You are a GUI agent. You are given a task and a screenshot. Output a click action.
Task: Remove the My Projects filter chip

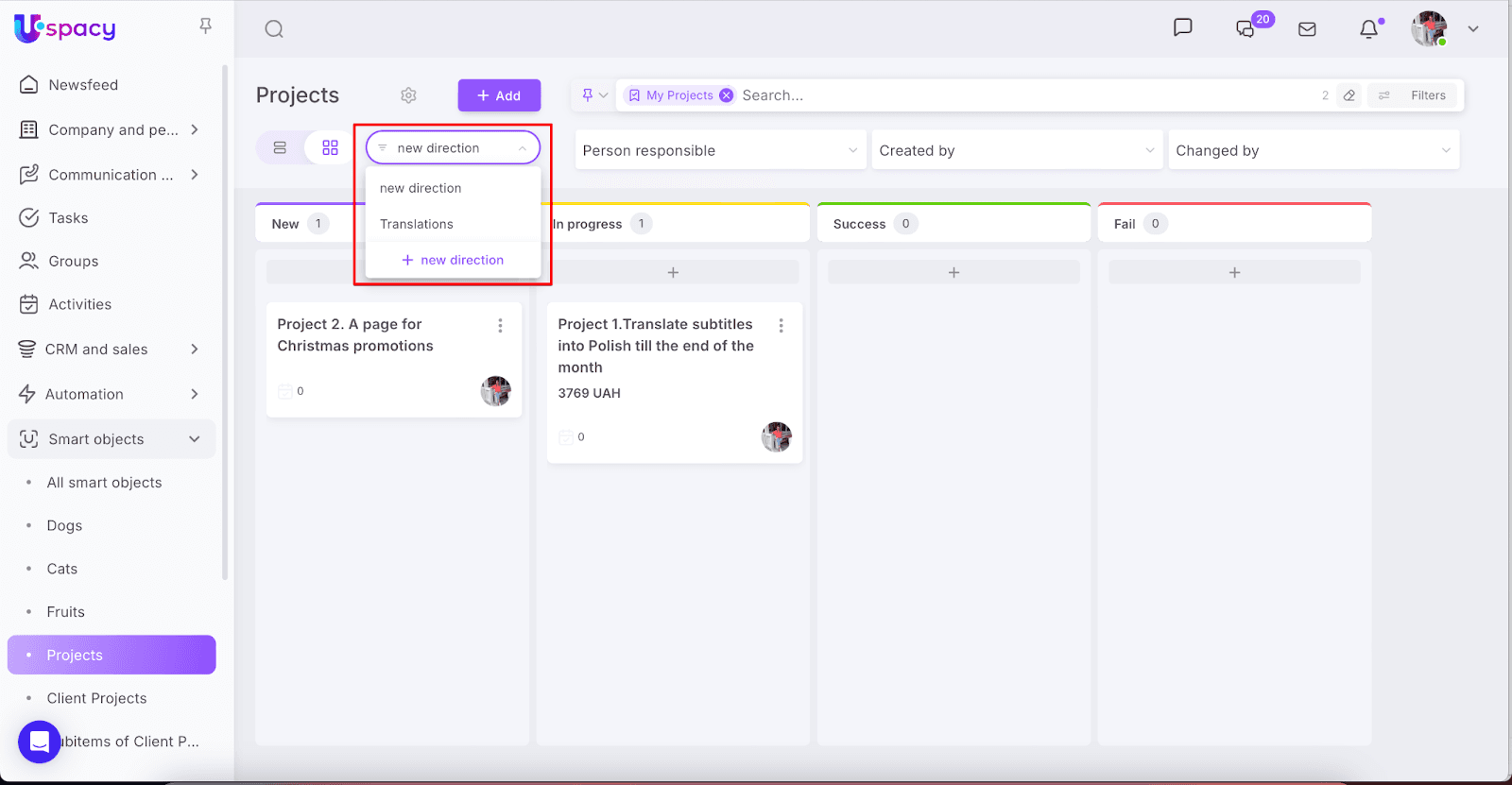coord(726,95)
